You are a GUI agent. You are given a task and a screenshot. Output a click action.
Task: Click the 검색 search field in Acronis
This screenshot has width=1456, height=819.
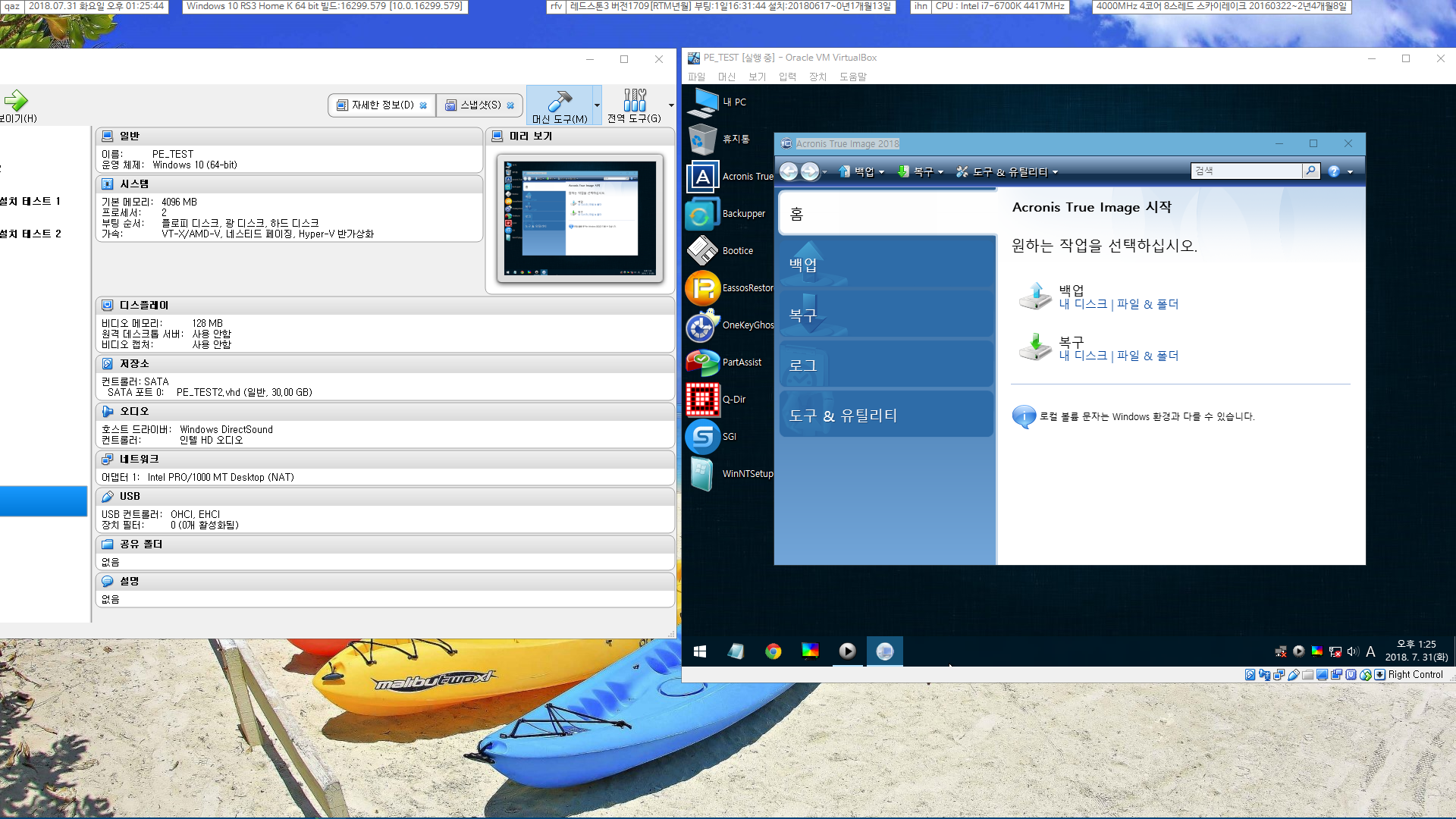(x=1246, y=171)
